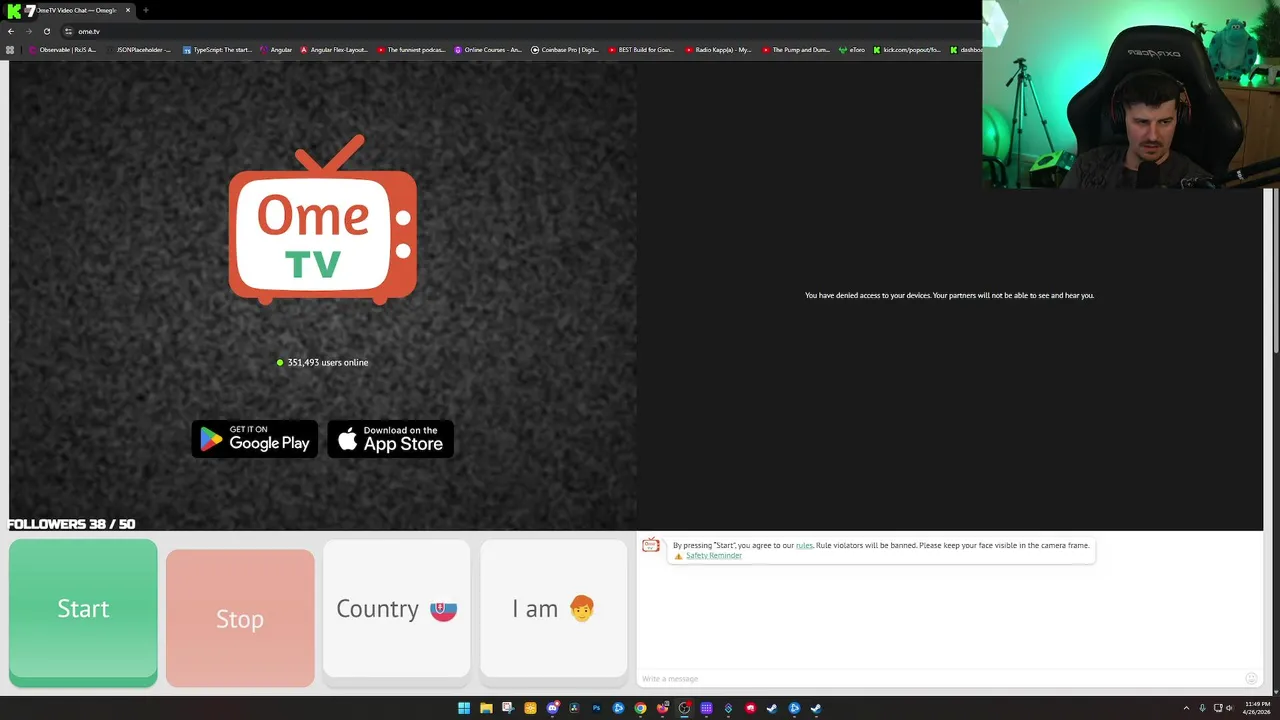Open the TypeScript: The start bookmark
Screen dimensions: 1280x720
click(217, 49)
